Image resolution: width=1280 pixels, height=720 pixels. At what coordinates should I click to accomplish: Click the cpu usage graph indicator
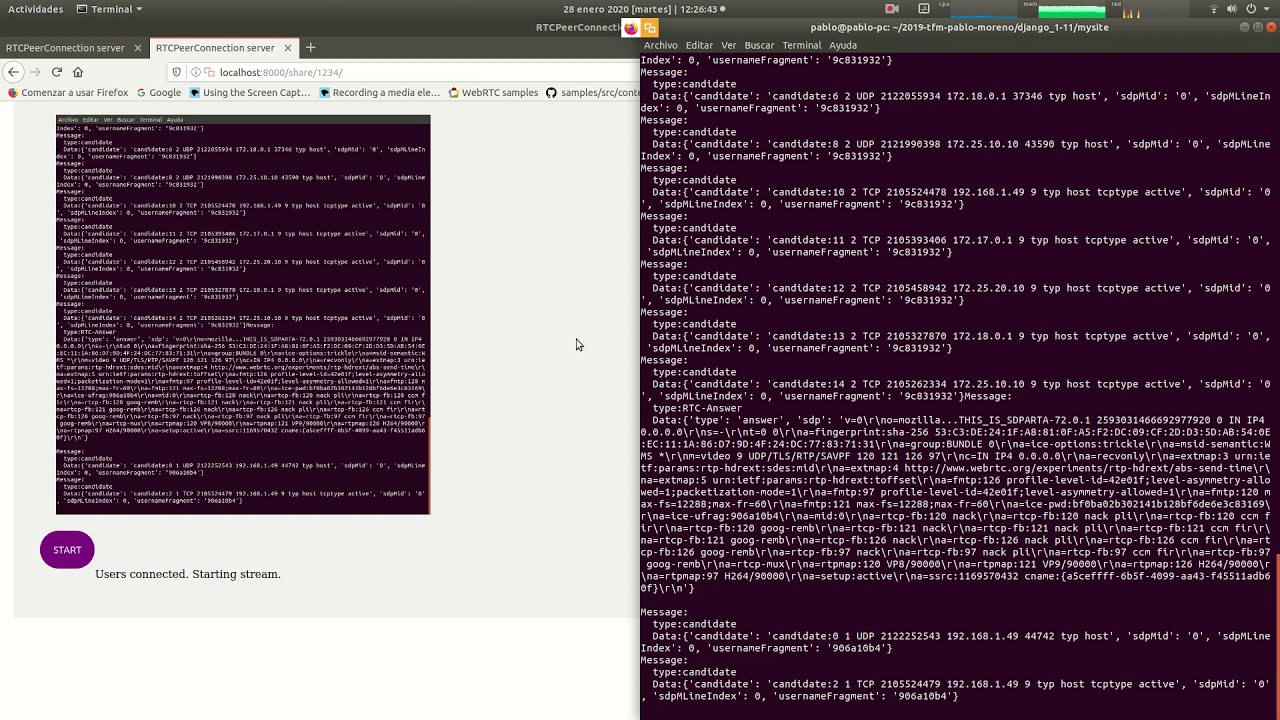point(984,10)
